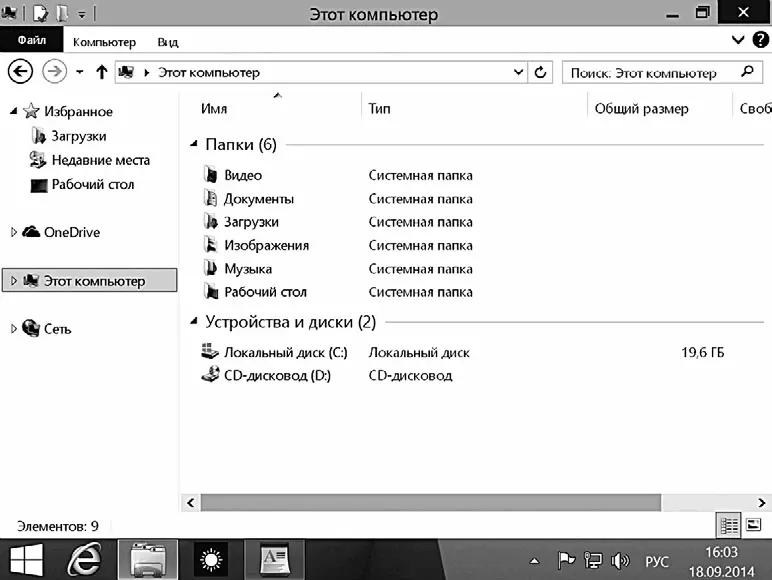Refresh the current folder view
772x580 pixels.
click(x=541, y=73)
